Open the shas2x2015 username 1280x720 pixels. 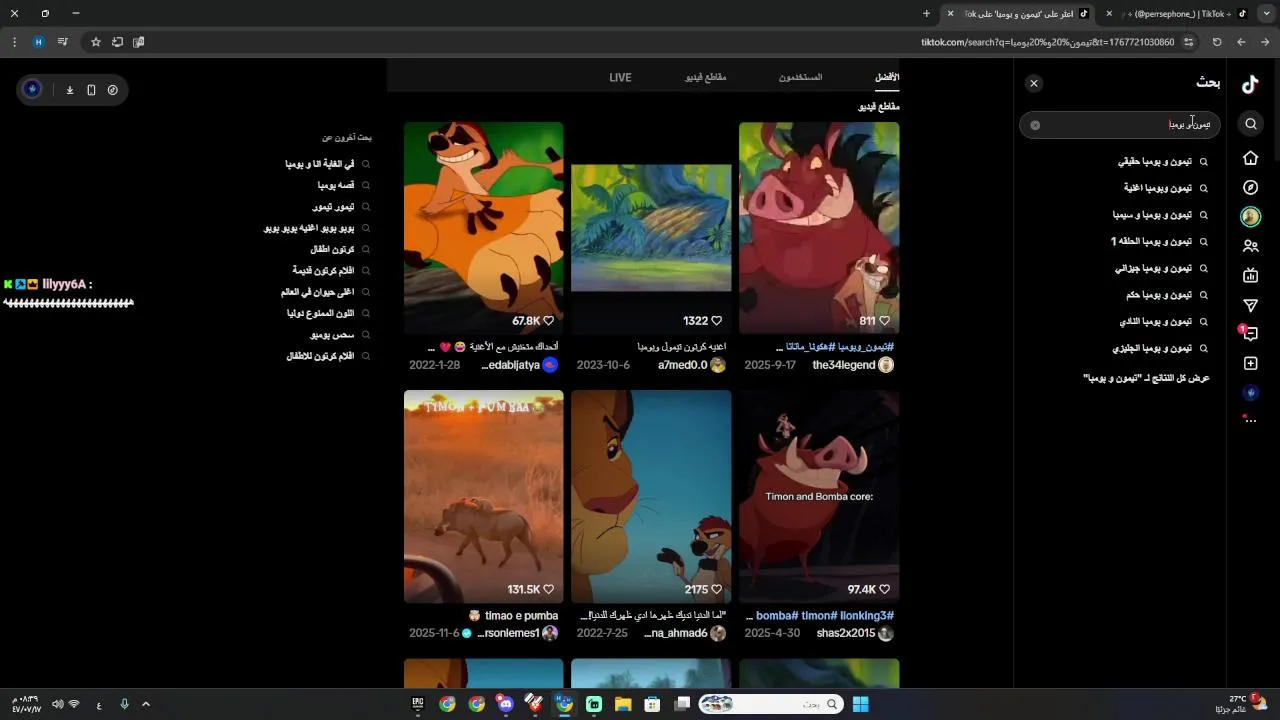tap(845, 633)
